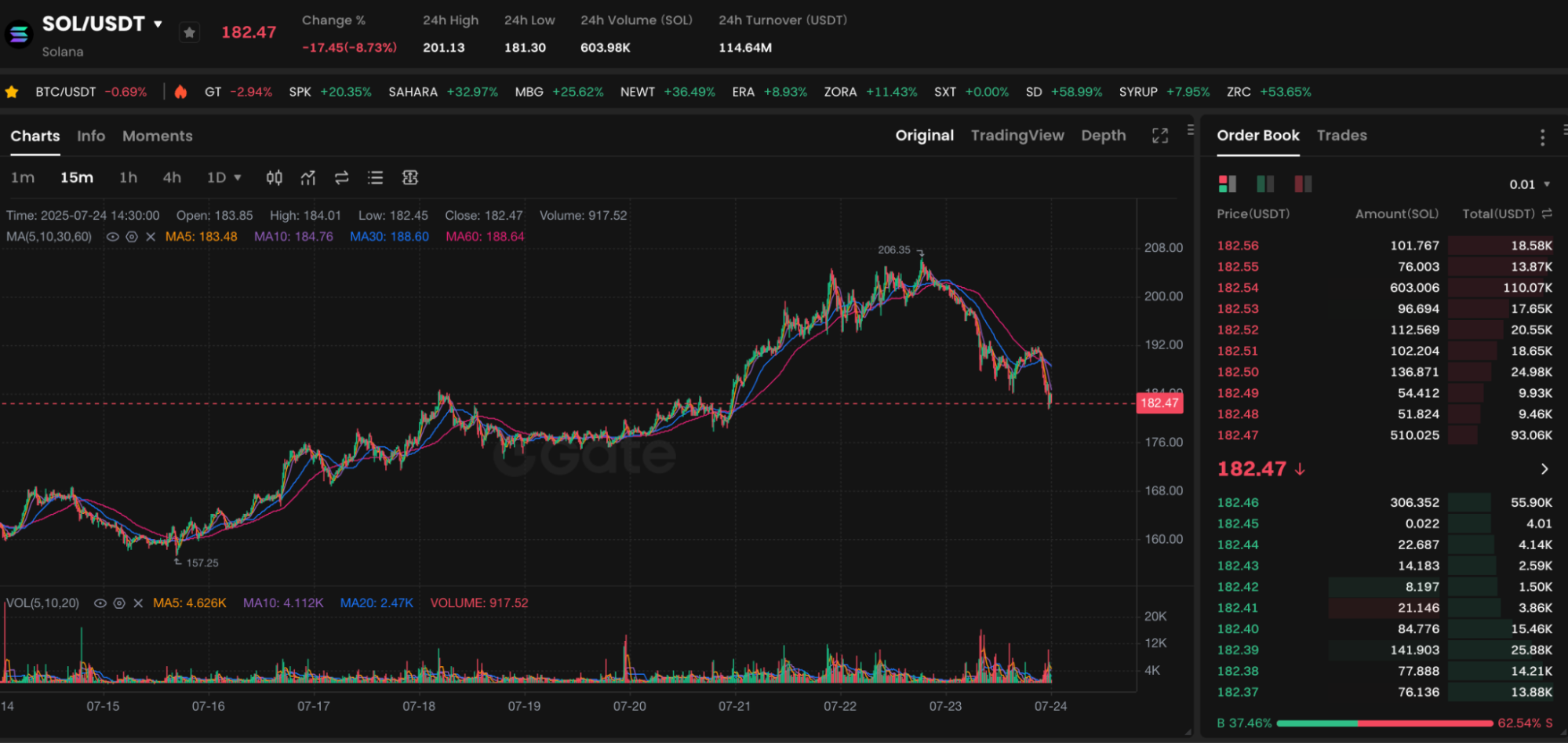Image resolution: width=1568 pixels, height=743 pixels.
Task: Open chart panel options menu icon
Action: (x=1191, y=129)
